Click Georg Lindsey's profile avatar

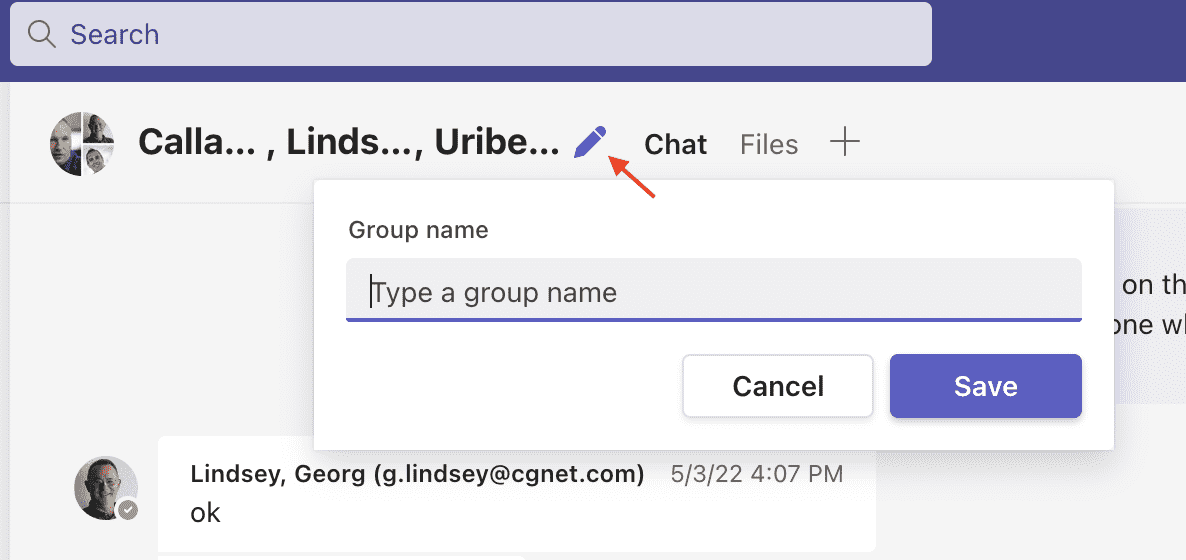point(105,487)
